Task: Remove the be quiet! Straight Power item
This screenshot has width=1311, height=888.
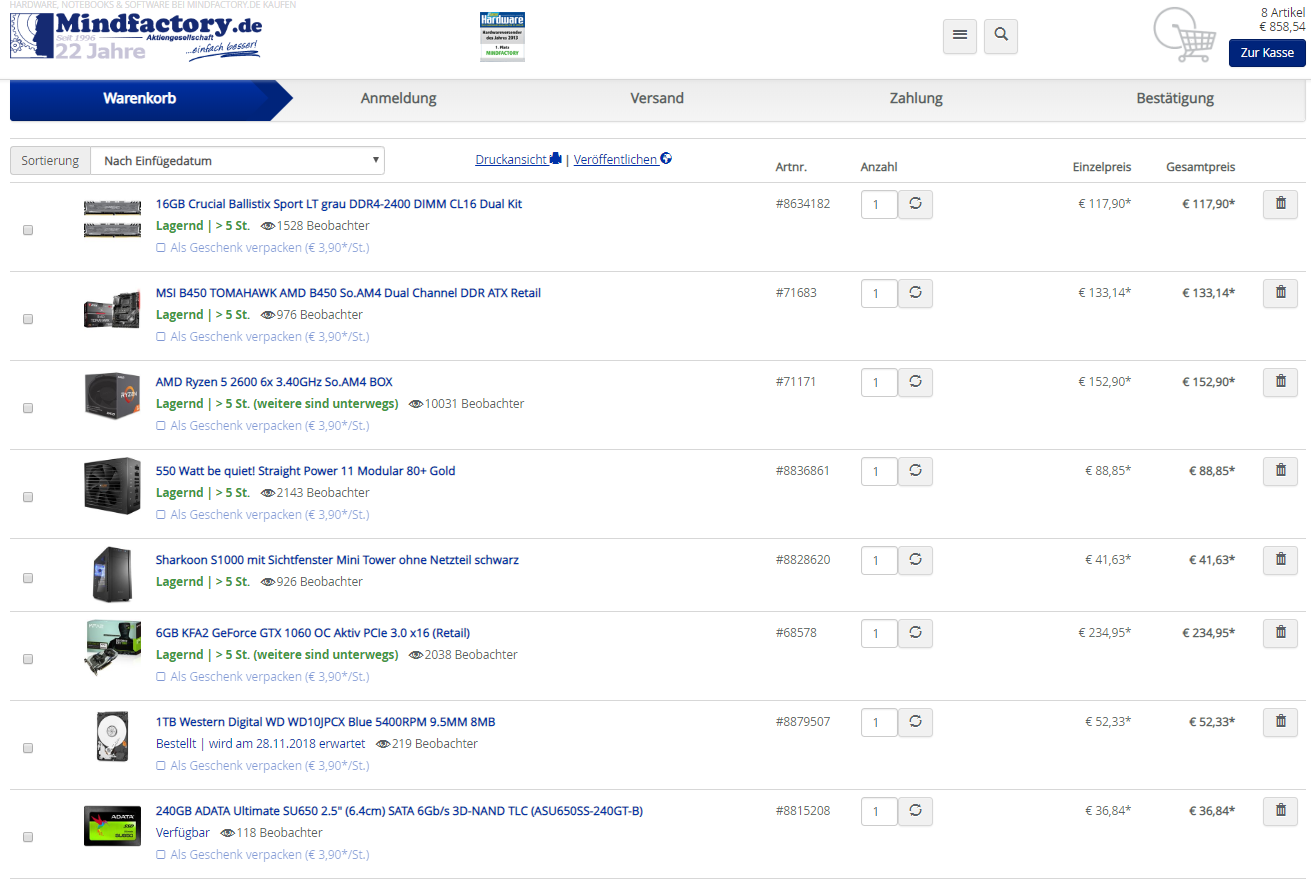Action: [1280, 471]
